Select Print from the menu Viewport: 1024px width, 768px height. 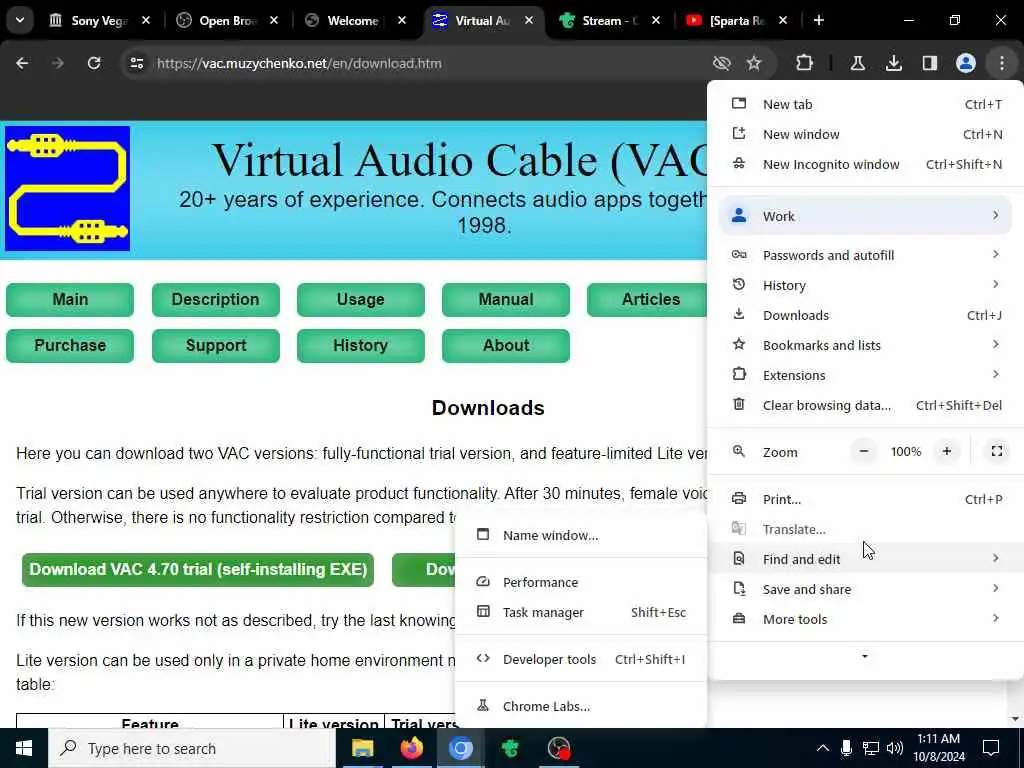click(x=865, y=500)
